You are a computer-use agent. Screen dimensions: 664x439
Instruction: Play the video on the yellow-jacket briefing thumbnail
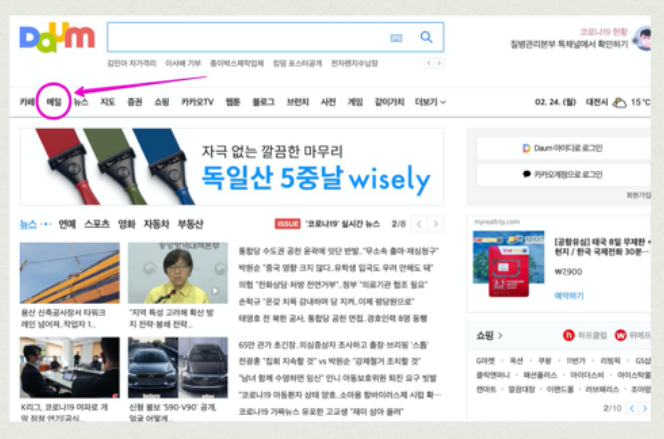pyautogui.click(x=216, y=291)
